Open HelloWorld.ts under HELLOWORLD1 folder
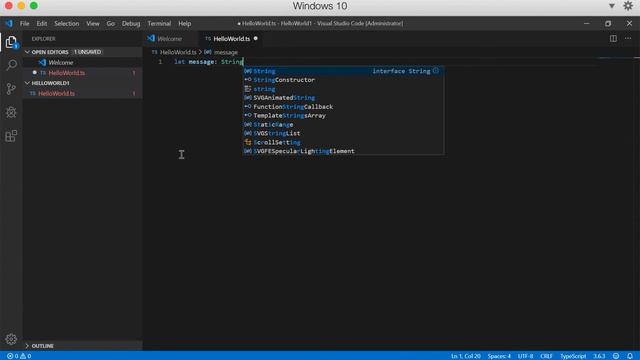This screenshot has height=360, width=640. click(x=82, y=93)
